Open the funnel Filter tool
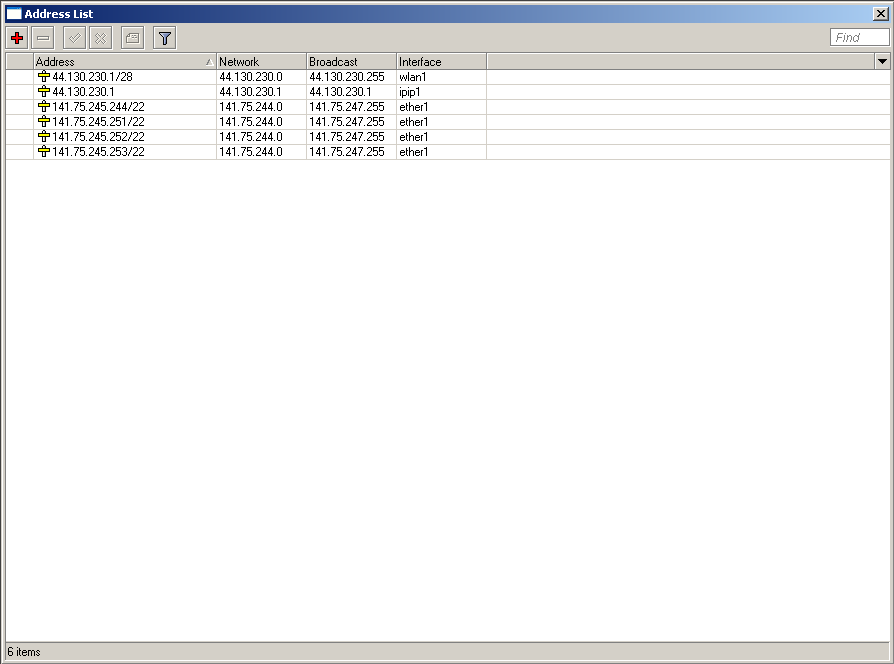 [165, 38]
